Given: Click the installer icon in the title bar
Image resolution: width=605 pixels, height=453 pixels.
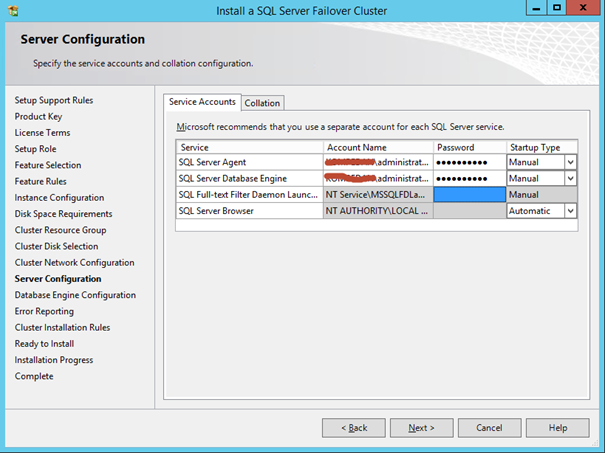Looking at the screenshot, I should pyautogui.click(x=12, y=11).
